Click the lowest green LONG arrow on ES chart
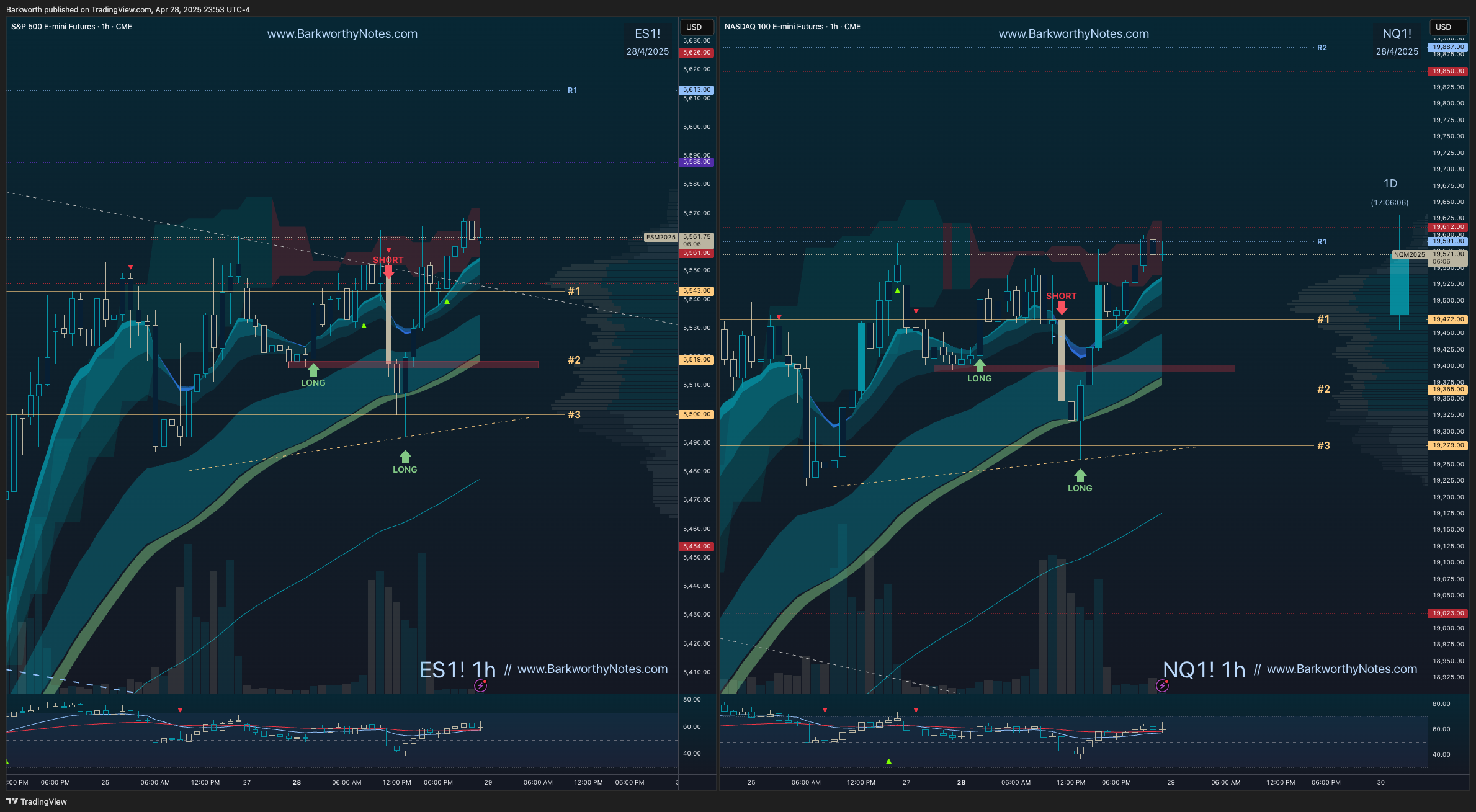1476x812 pixels. (405, 457)
